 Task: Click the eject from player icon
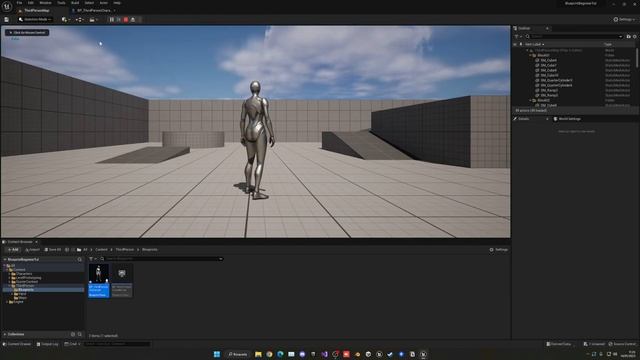[x=133, y=20]
